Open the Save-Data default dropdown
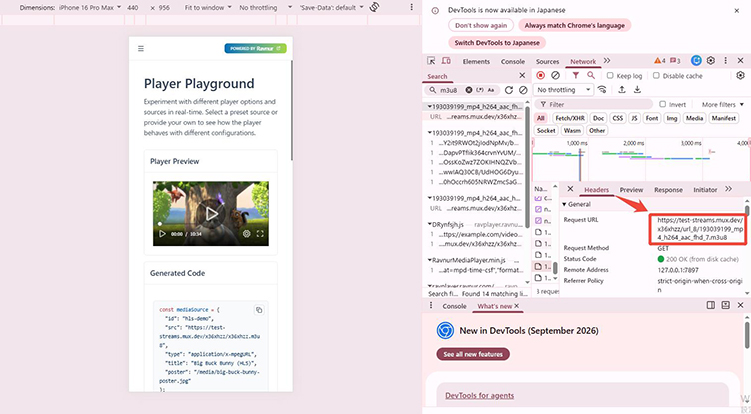Image resolution: width=751 pixels, height=414 pixels. point(331,7)
